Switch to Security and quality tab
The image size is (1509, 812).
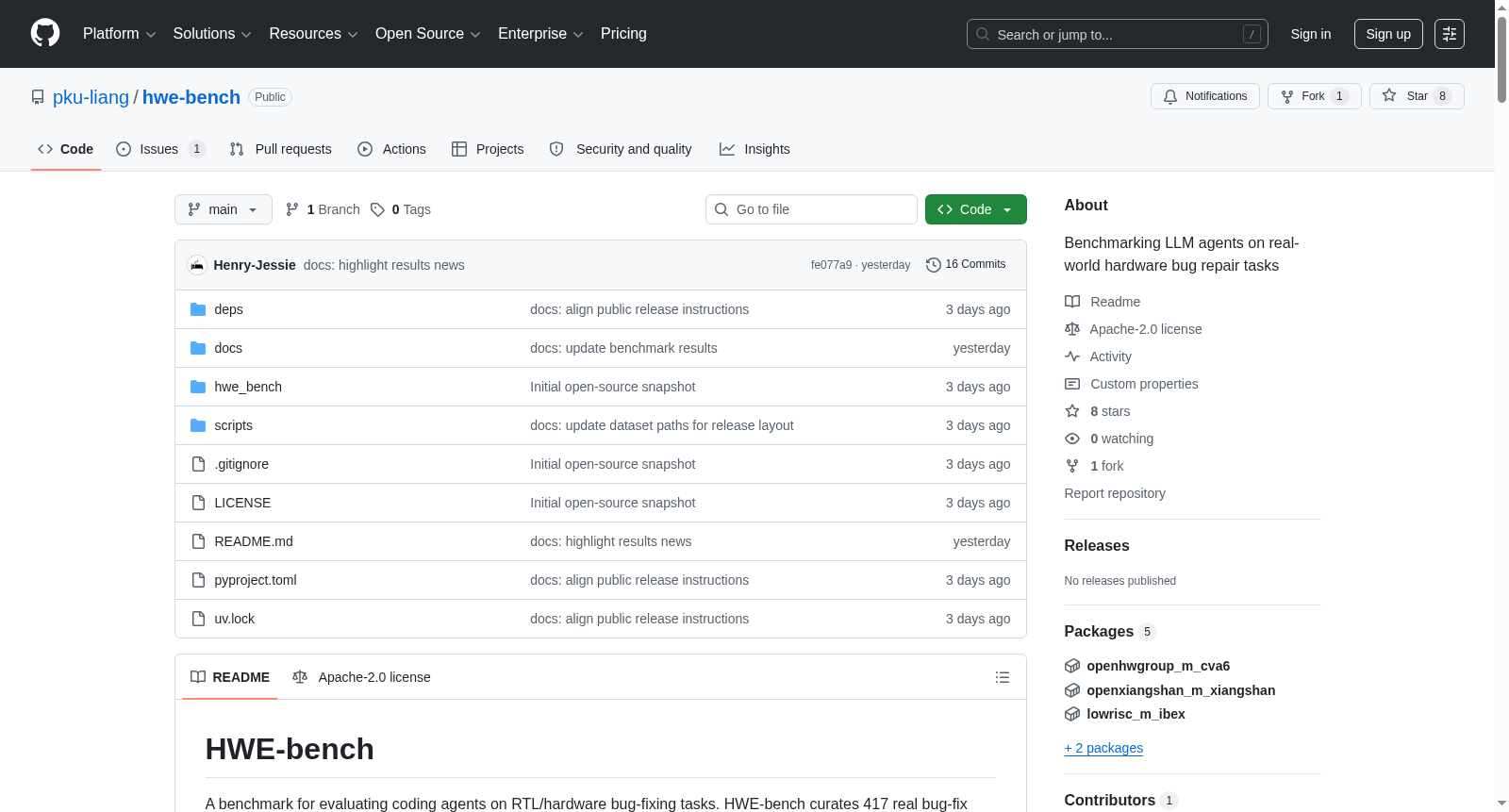[621, 149]
